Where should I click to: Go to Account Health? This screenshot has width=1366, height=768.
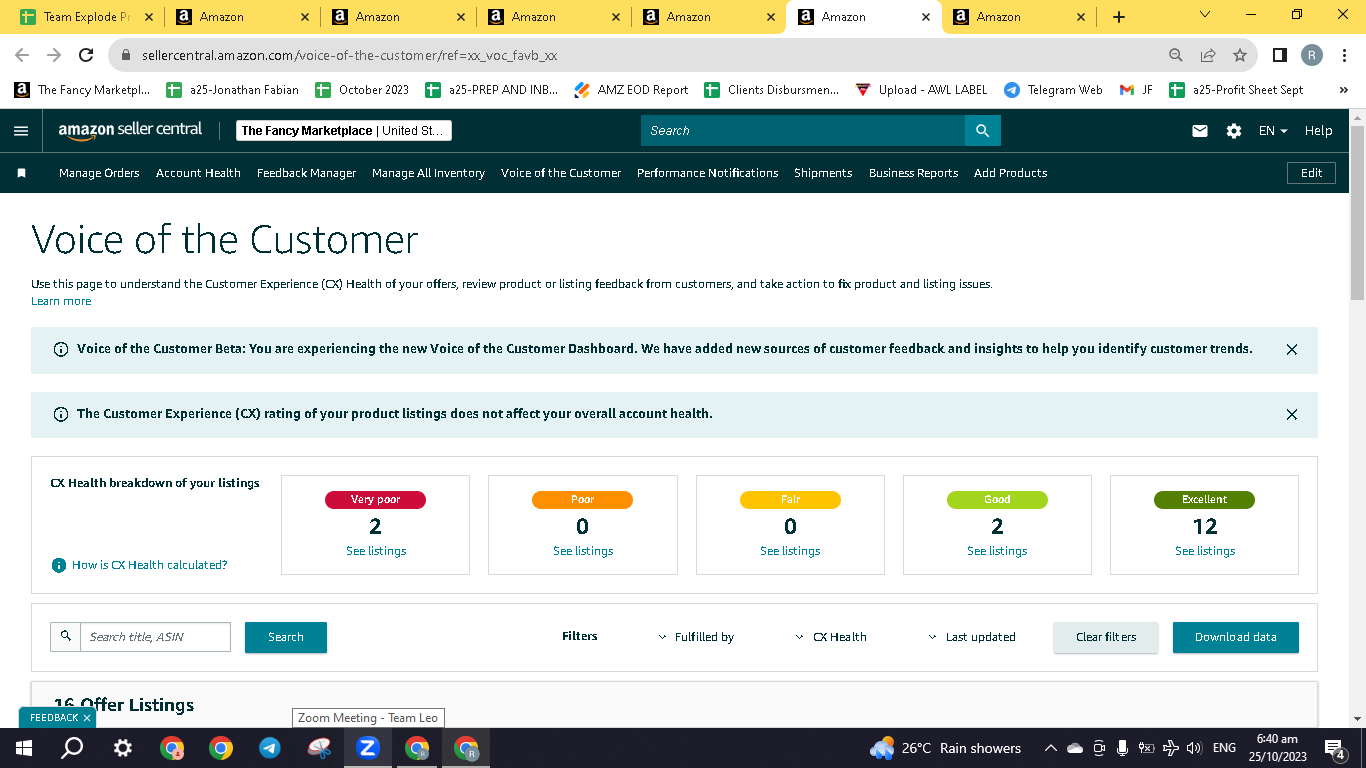click(198, 173)
